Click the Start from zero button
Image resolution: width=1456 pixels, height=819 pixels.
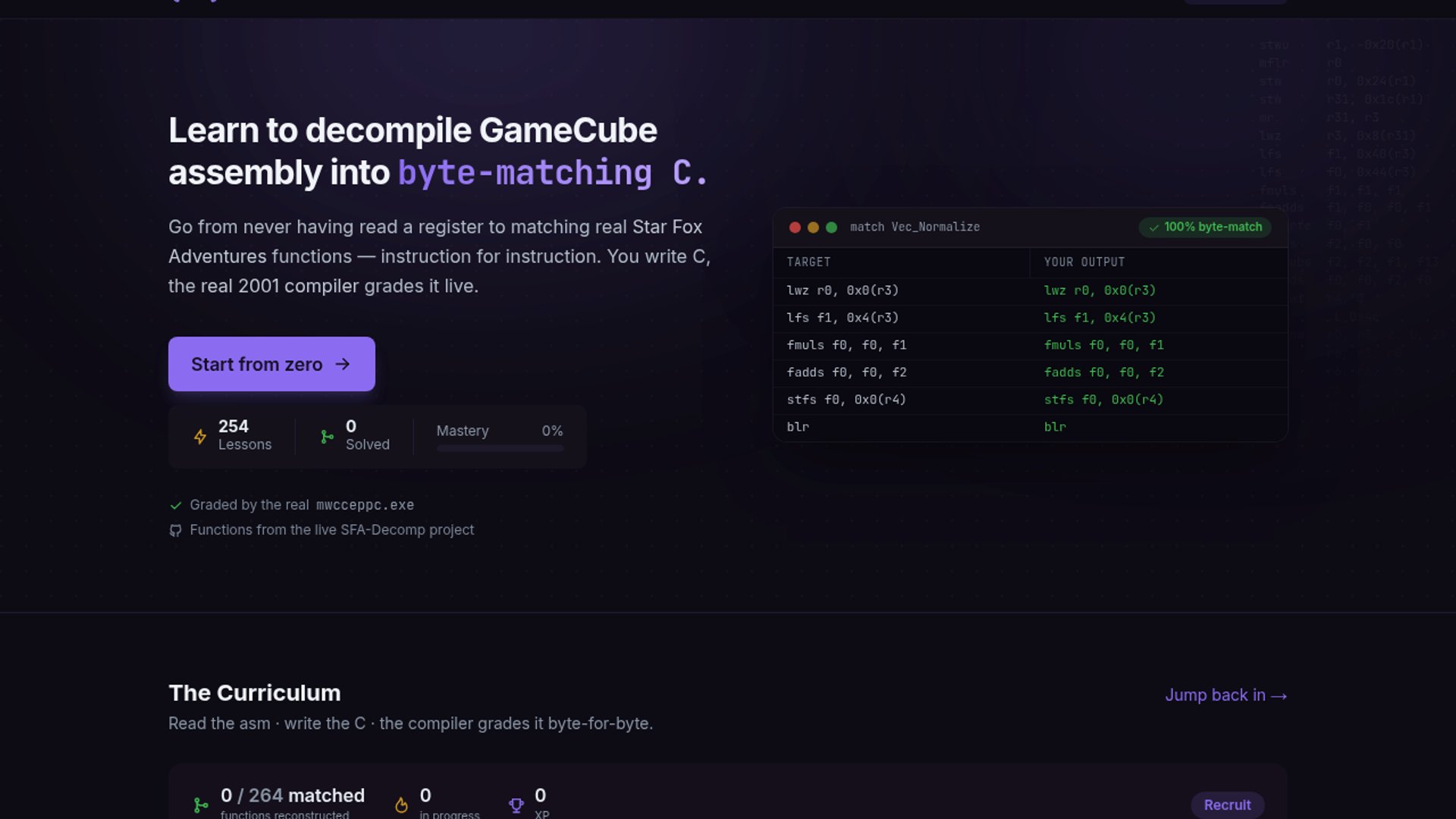[x=271, y=364]
